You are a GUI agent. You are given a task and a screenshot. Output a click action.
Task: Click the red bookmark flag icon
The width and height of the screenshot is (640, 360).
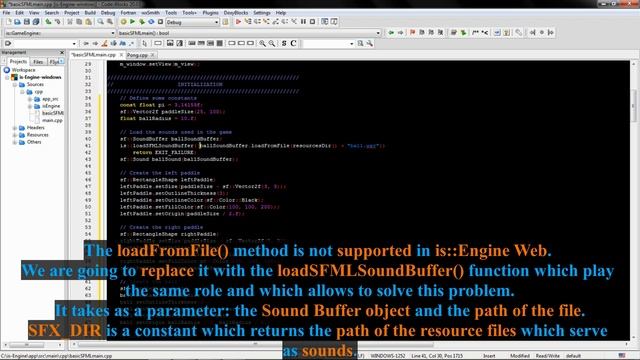[413, 33]
